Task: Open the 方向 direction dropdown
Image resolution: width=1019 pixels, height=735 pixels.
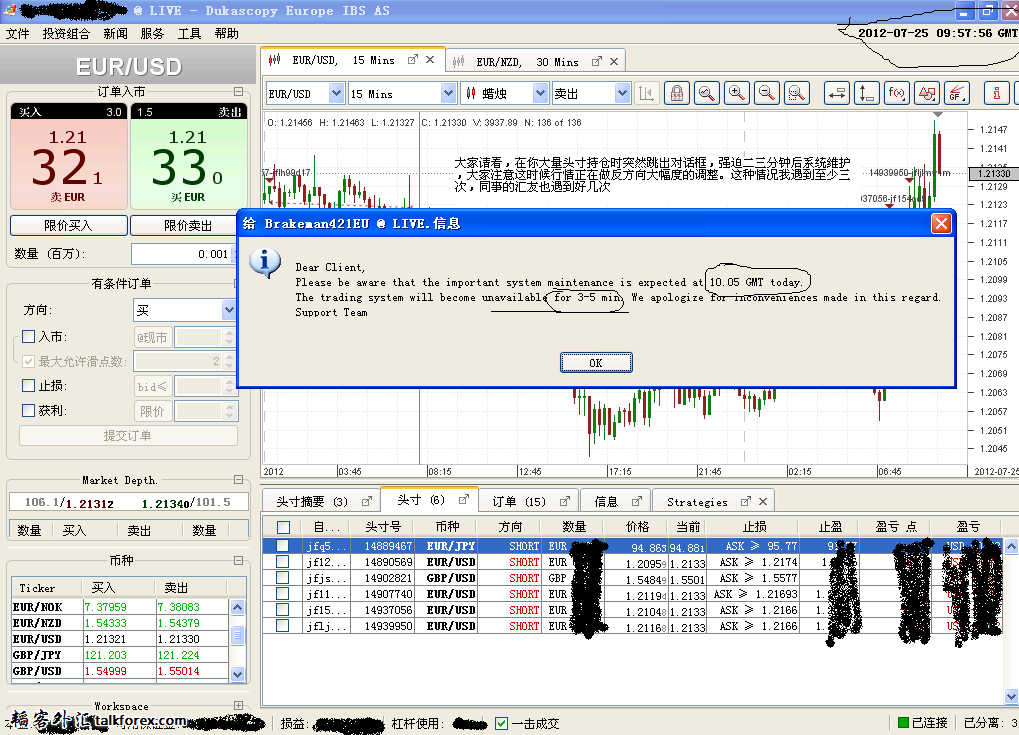Action: (229, 310)
